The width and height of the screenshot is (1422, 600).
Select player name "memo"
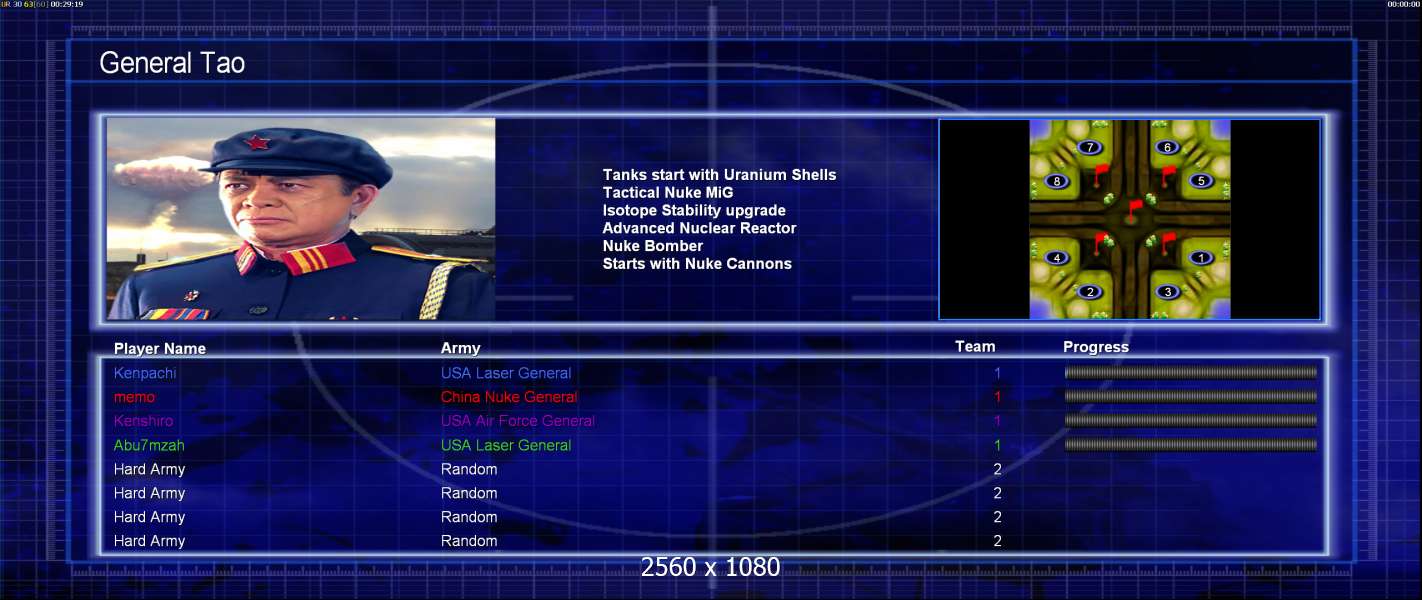[134, 397]
